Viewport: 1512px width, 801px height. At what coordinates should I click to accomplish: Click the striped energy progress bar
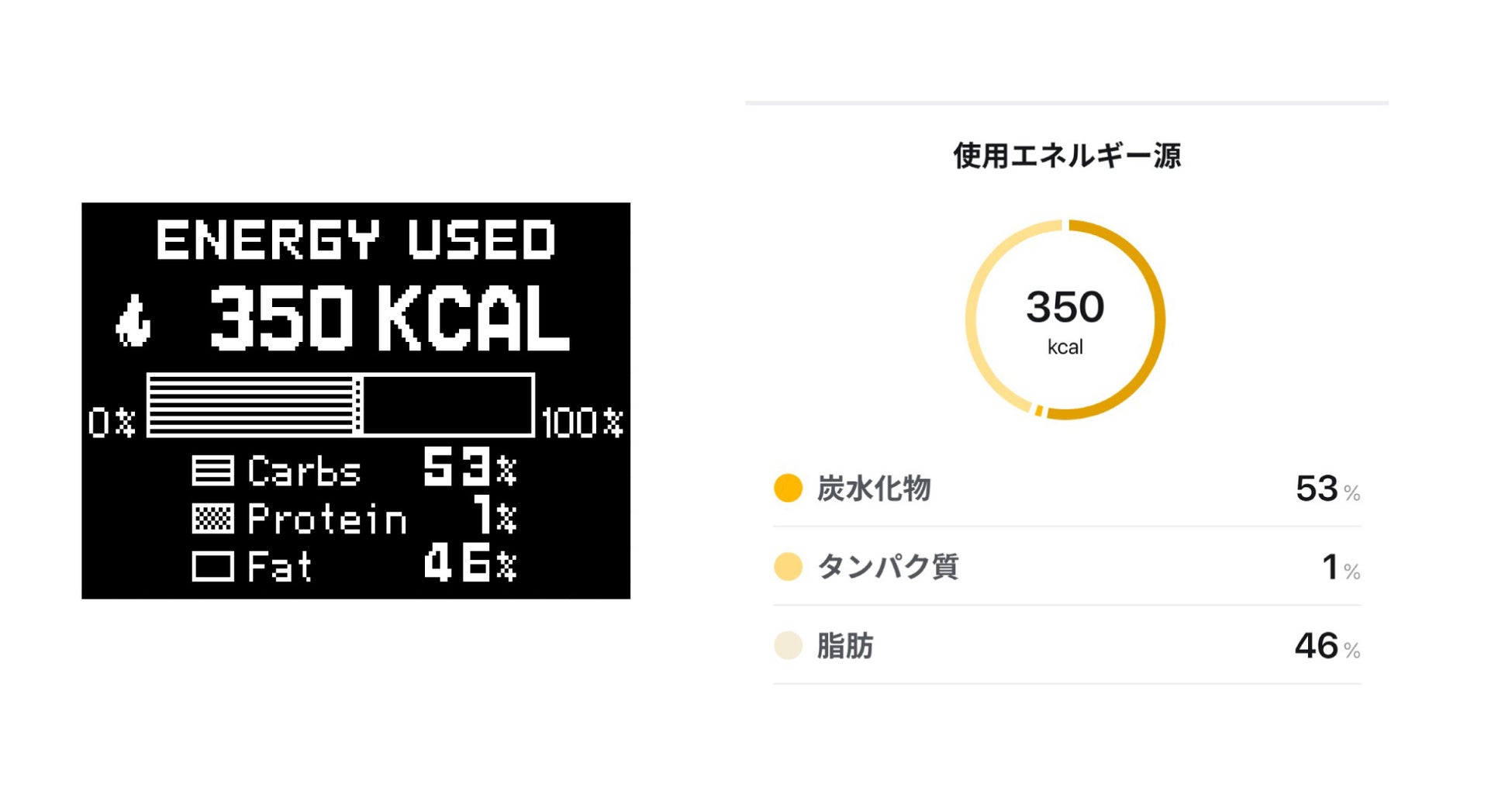click(340, 406)
